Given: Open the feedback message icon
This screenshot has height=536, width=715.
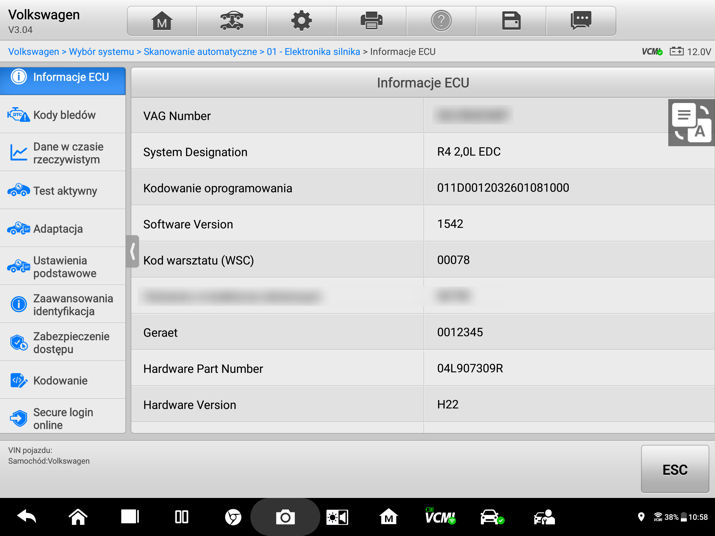Looking at the screenshot, I should tap(581, 21).
